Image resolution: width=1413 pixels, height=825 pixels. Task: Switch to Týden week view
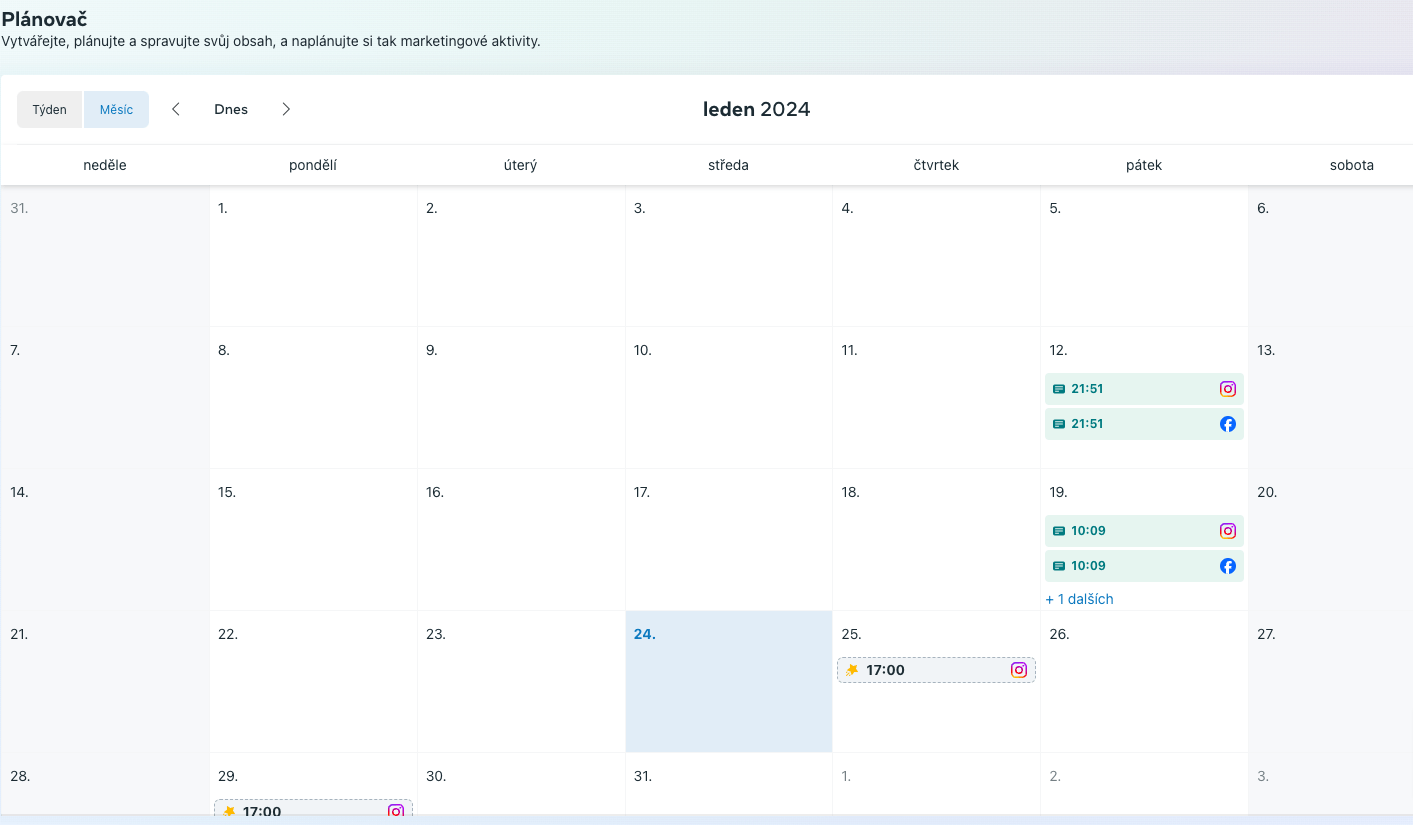pos(50,110)
